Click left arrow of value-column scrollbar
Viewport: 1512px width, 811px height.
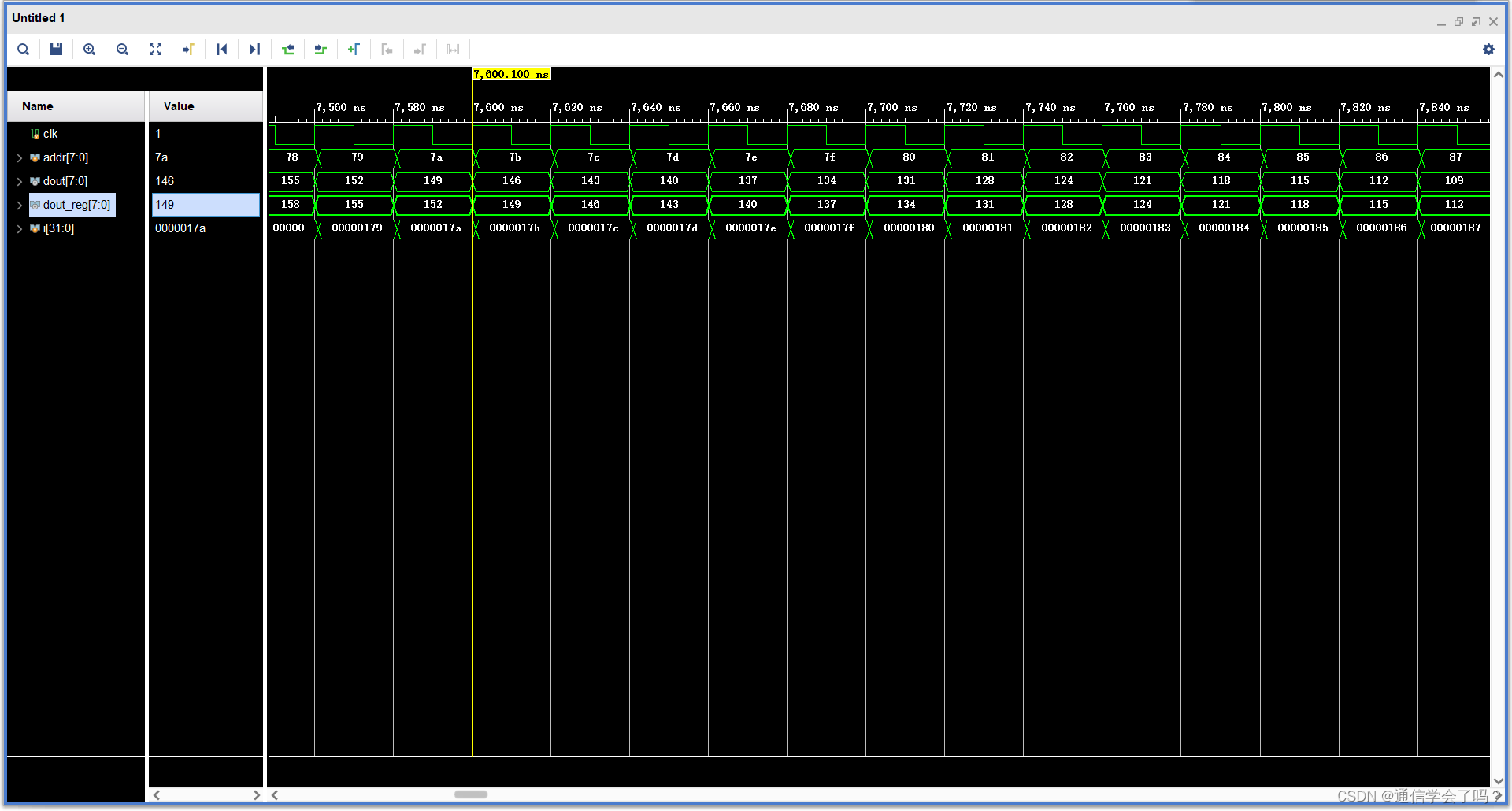(157, 795)
